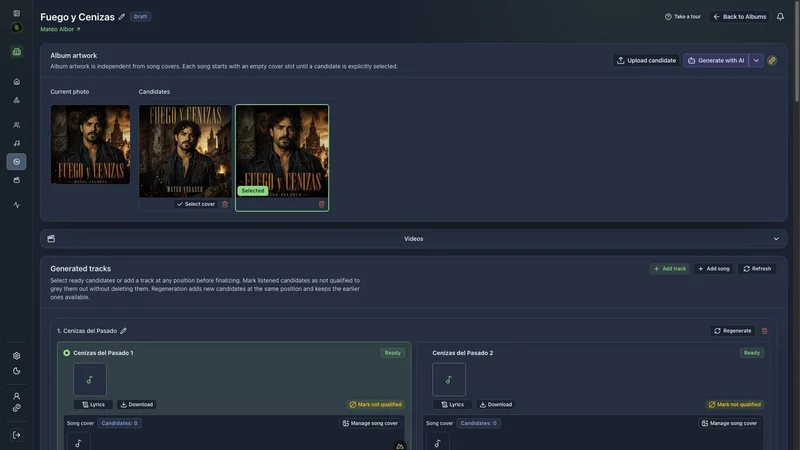Rename track 1 Cenizas del Pasado
The width and height of the screenshot is (800, 450).
click(x=123, y=331)
